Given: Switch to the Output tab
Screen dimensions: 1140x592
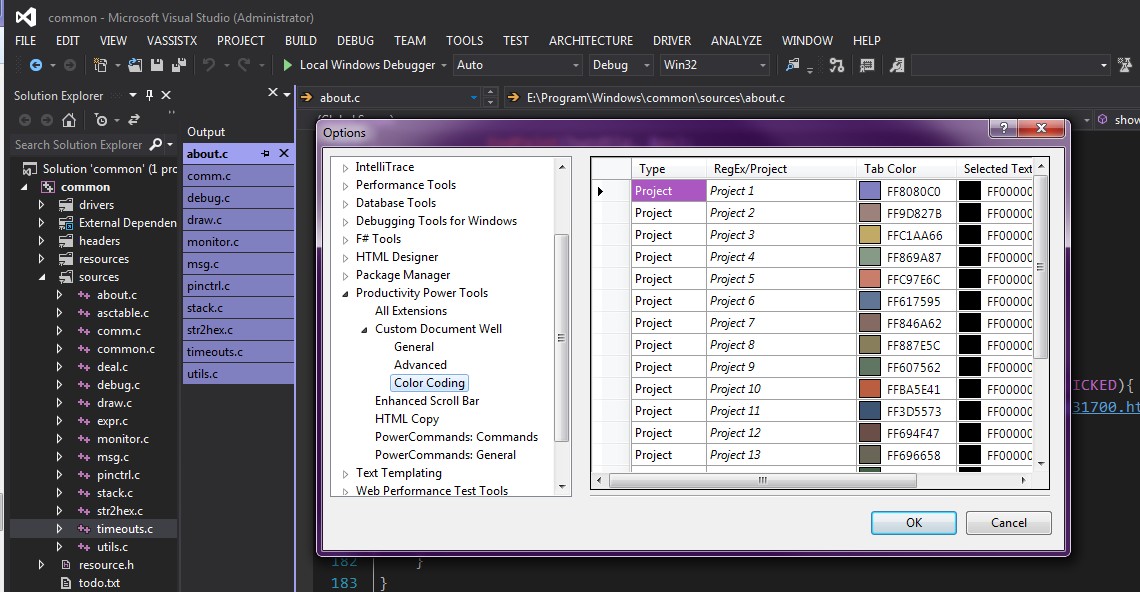Looking at the screenshot, I should coord(206,132).
